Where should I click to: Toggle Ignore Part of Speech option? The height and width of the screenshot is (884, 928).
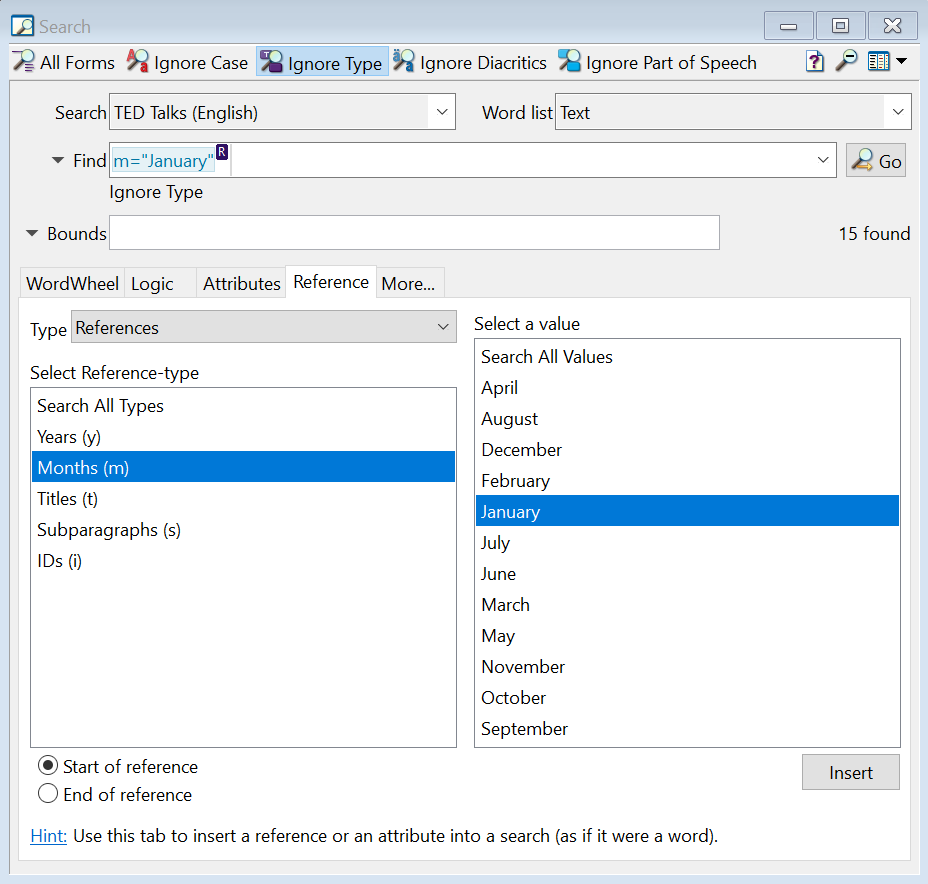(657, 63)
